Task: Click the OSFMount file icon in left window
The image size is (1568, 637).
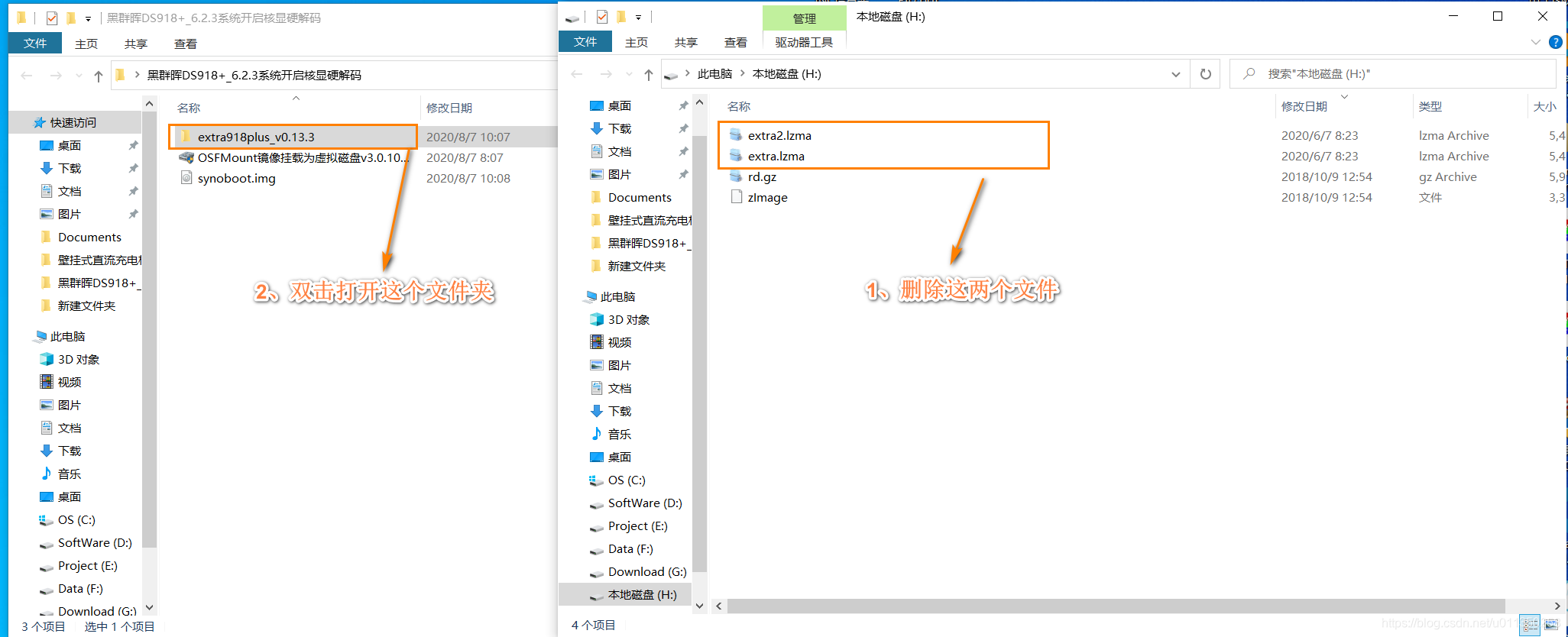Action: tap(186, 157)
